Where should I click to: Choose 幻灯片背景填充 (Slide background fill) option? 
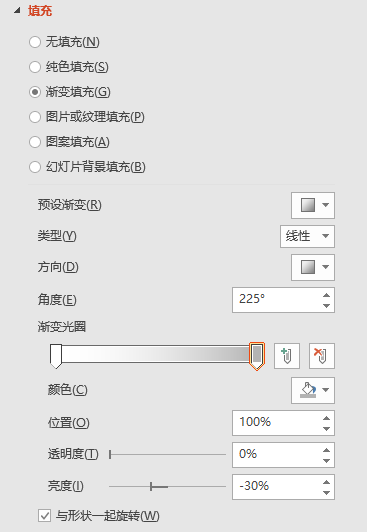point(87,167)
